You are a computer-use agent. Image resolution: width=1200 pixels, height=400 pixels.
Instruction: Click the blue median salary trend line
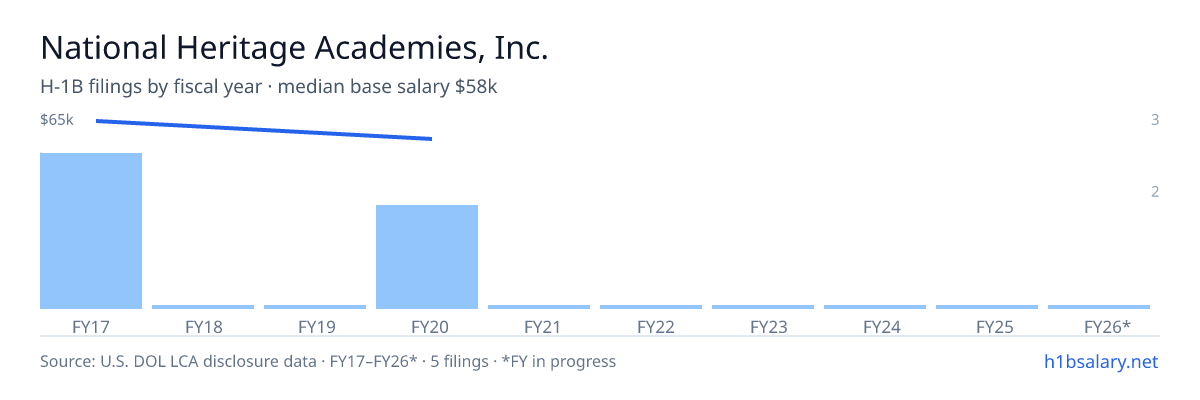tap(264, 130)
